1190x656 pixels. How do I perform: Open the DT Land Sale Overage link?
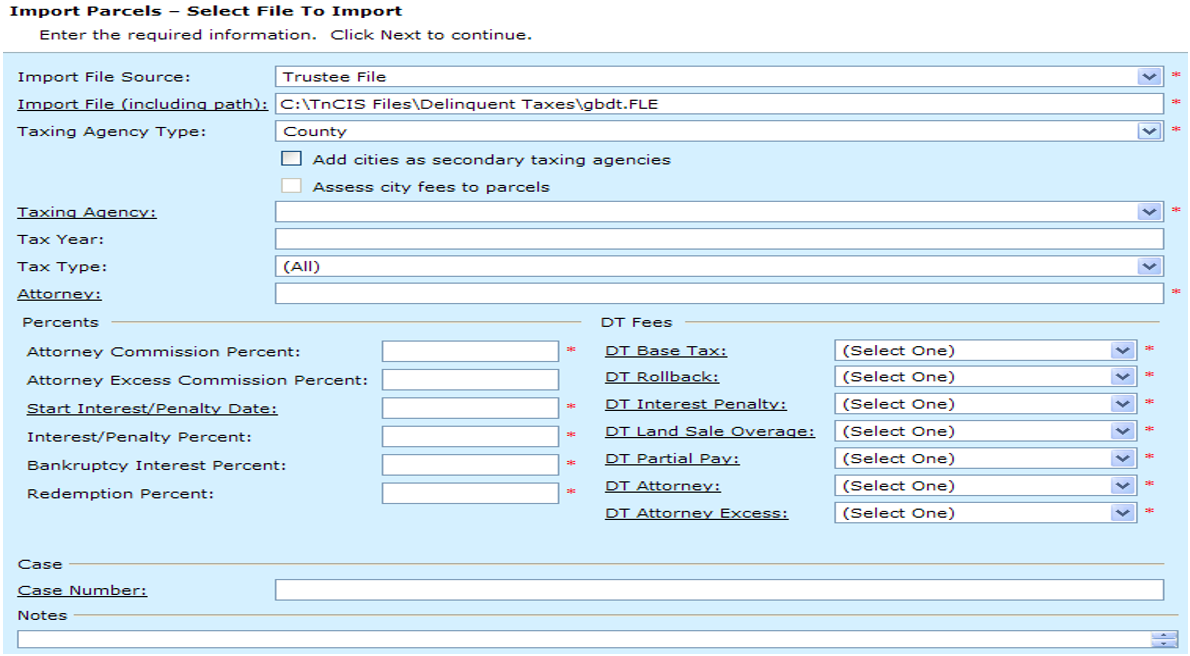(x=710, y=431)
